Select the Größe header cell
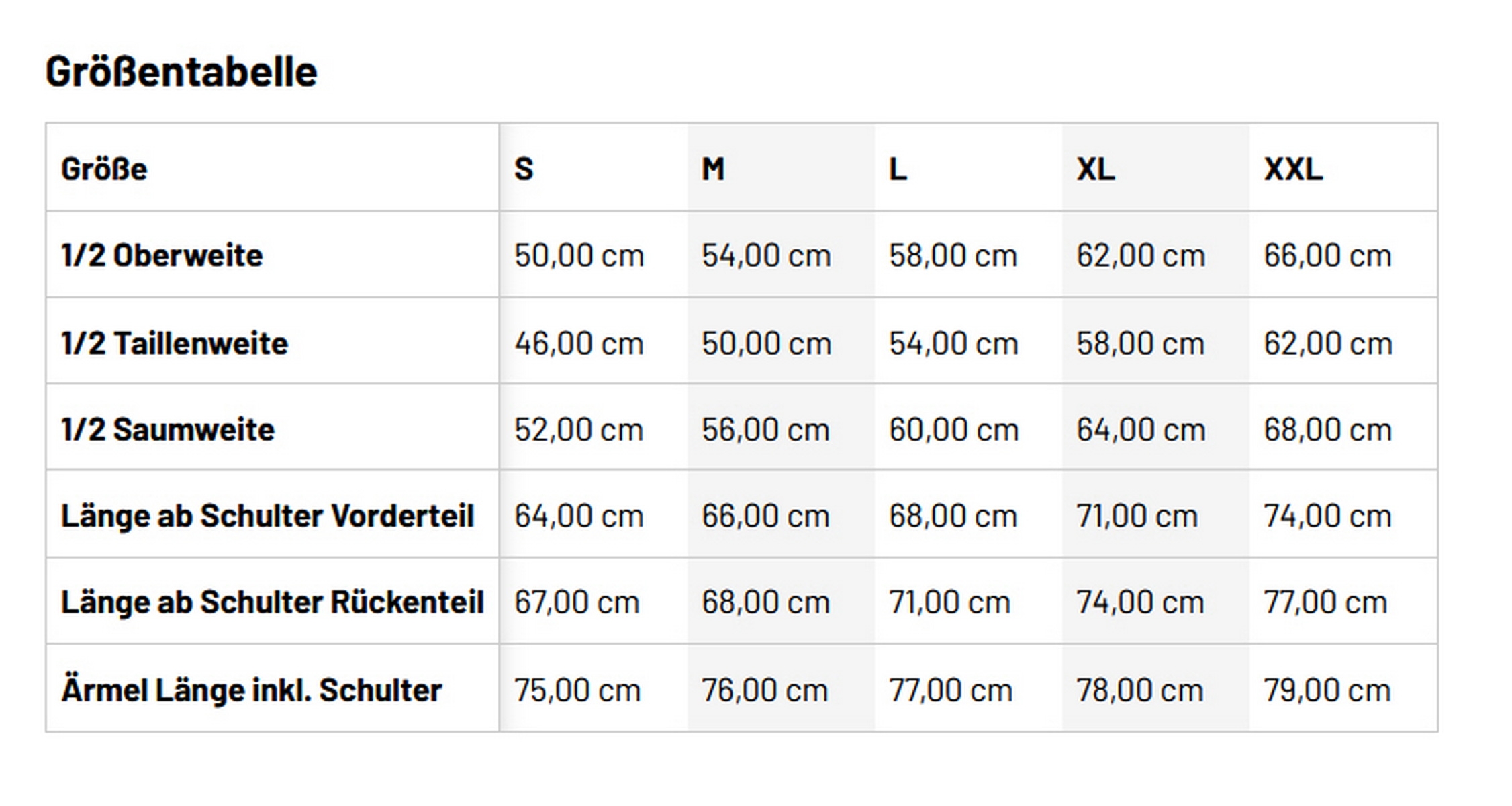This screenshot has height=806, width=1512. tap(104, 169)
